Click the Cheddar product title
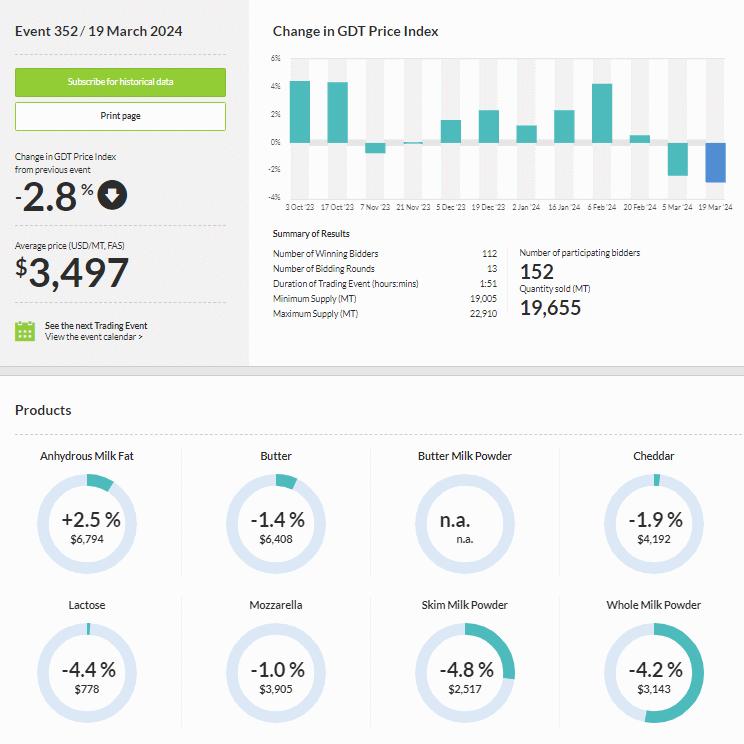 pos(654,456)
